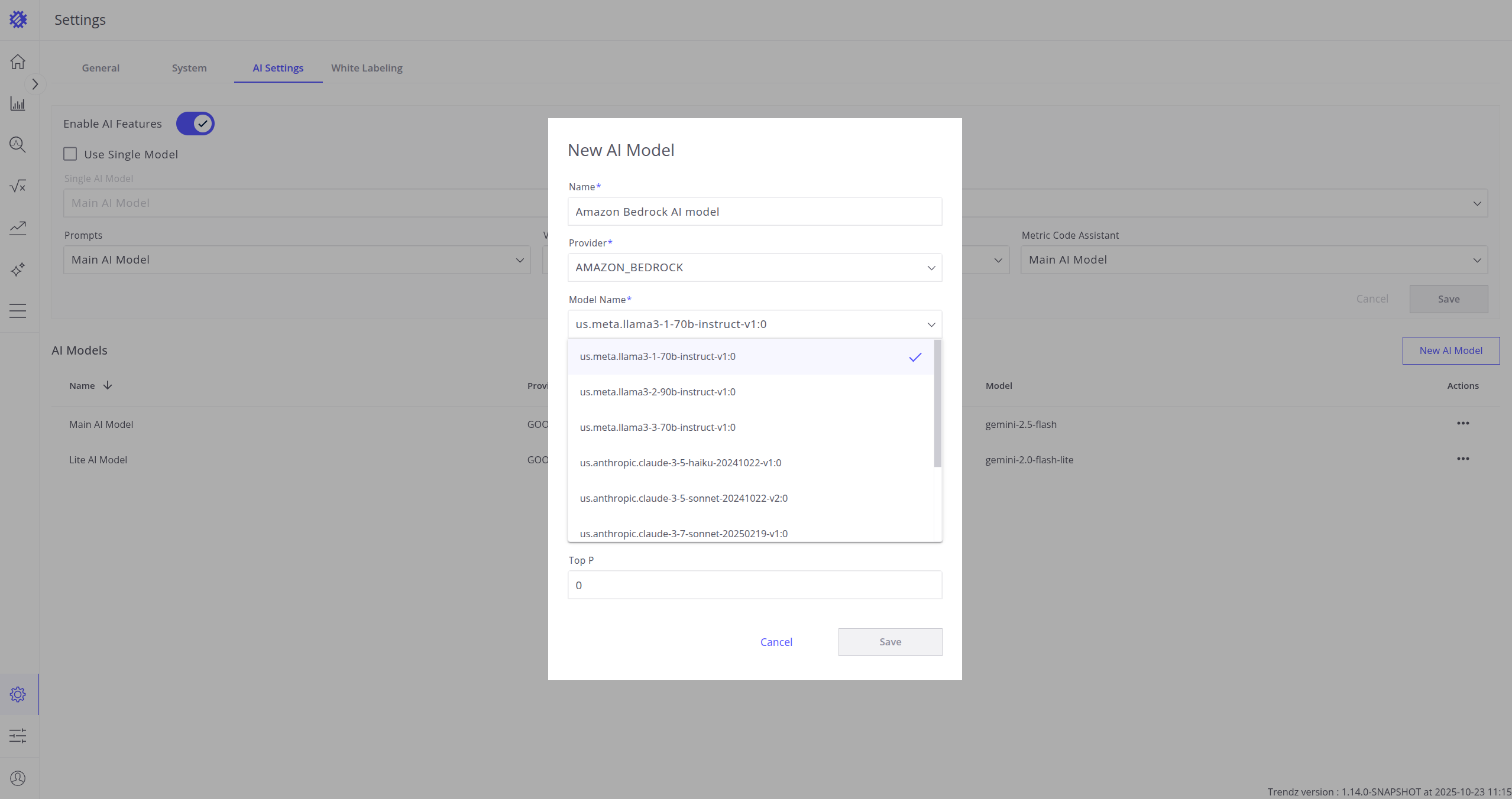This screenshot has height=799, width=1512.
Task: Open the Provider AMAZON_BEDROCK dropdown
Action: click(755, 268)
